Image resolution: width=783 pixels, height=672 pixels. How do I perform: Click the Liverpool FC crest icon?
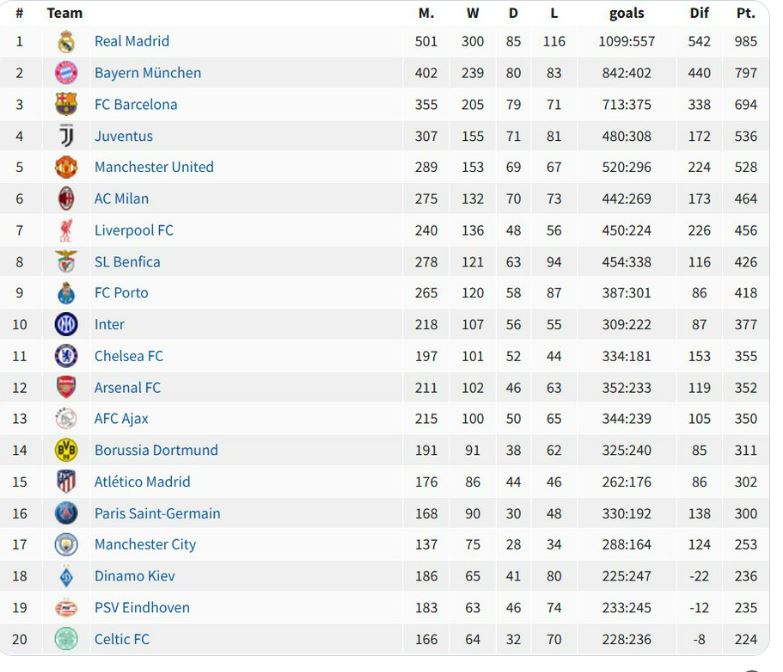pyautogui.click(x=66, y=230)
